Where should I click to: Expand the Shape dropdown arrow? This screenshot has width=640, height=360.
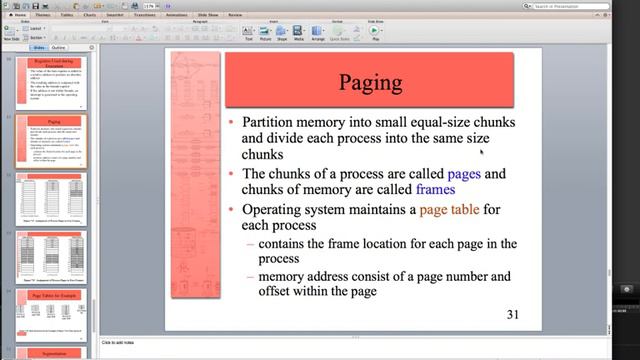287,31
